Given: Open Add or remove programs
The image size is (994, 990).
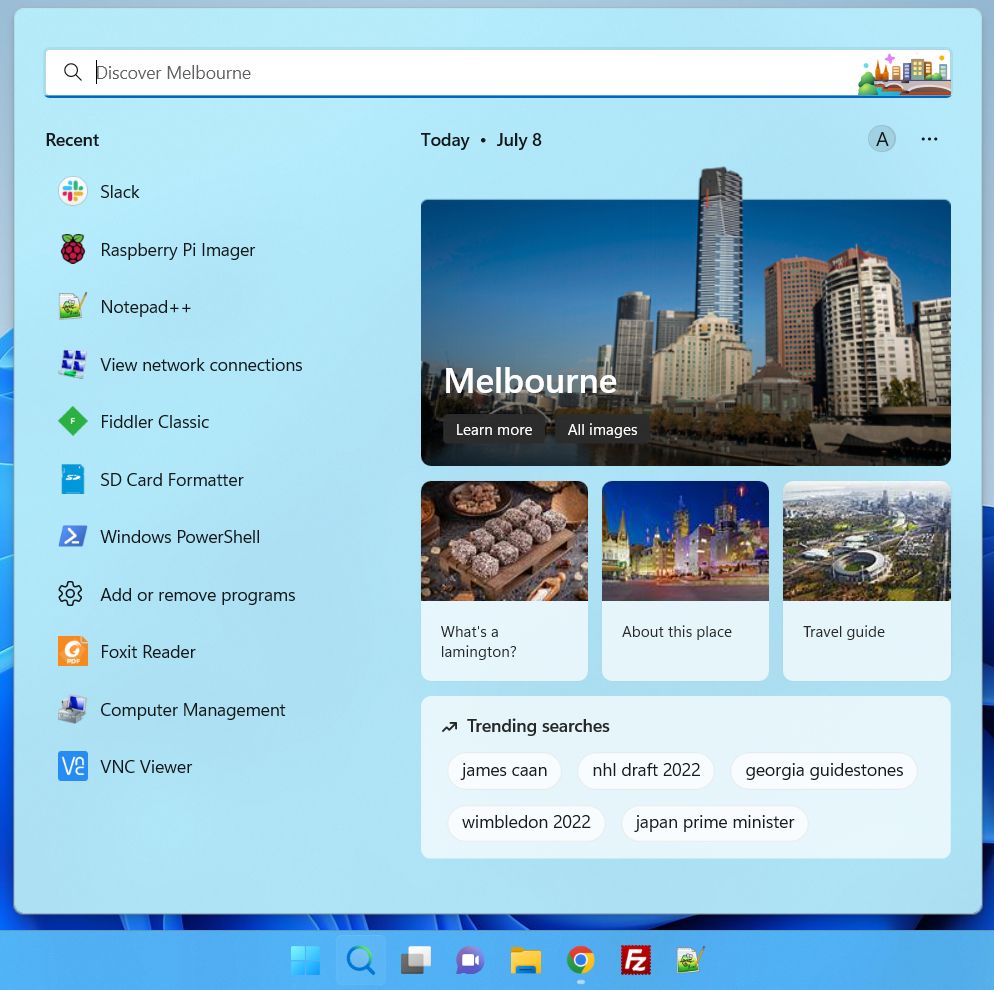Looking at the screenshot, I should 197,594.
